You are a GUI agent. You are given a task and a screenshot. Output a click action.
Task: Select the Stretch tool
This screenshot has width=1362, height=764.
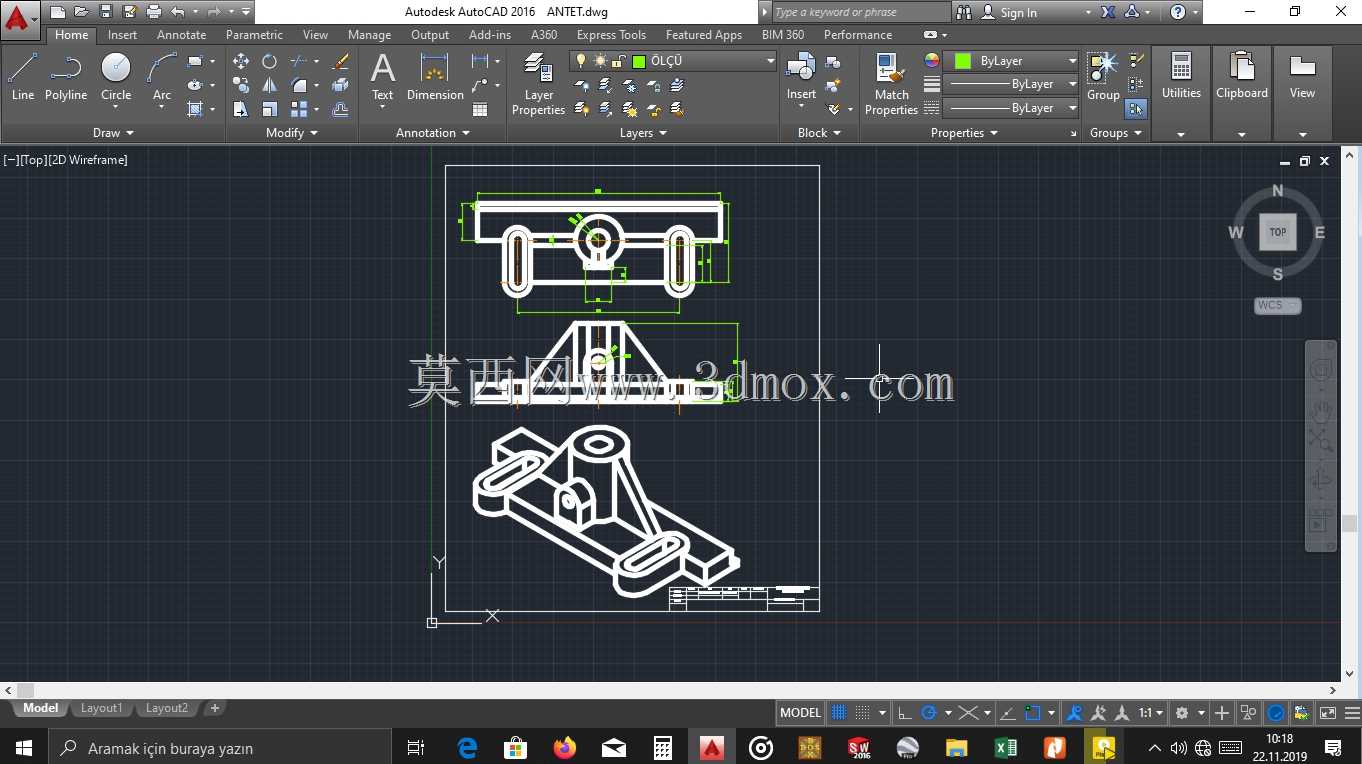[x=241, y=109]
